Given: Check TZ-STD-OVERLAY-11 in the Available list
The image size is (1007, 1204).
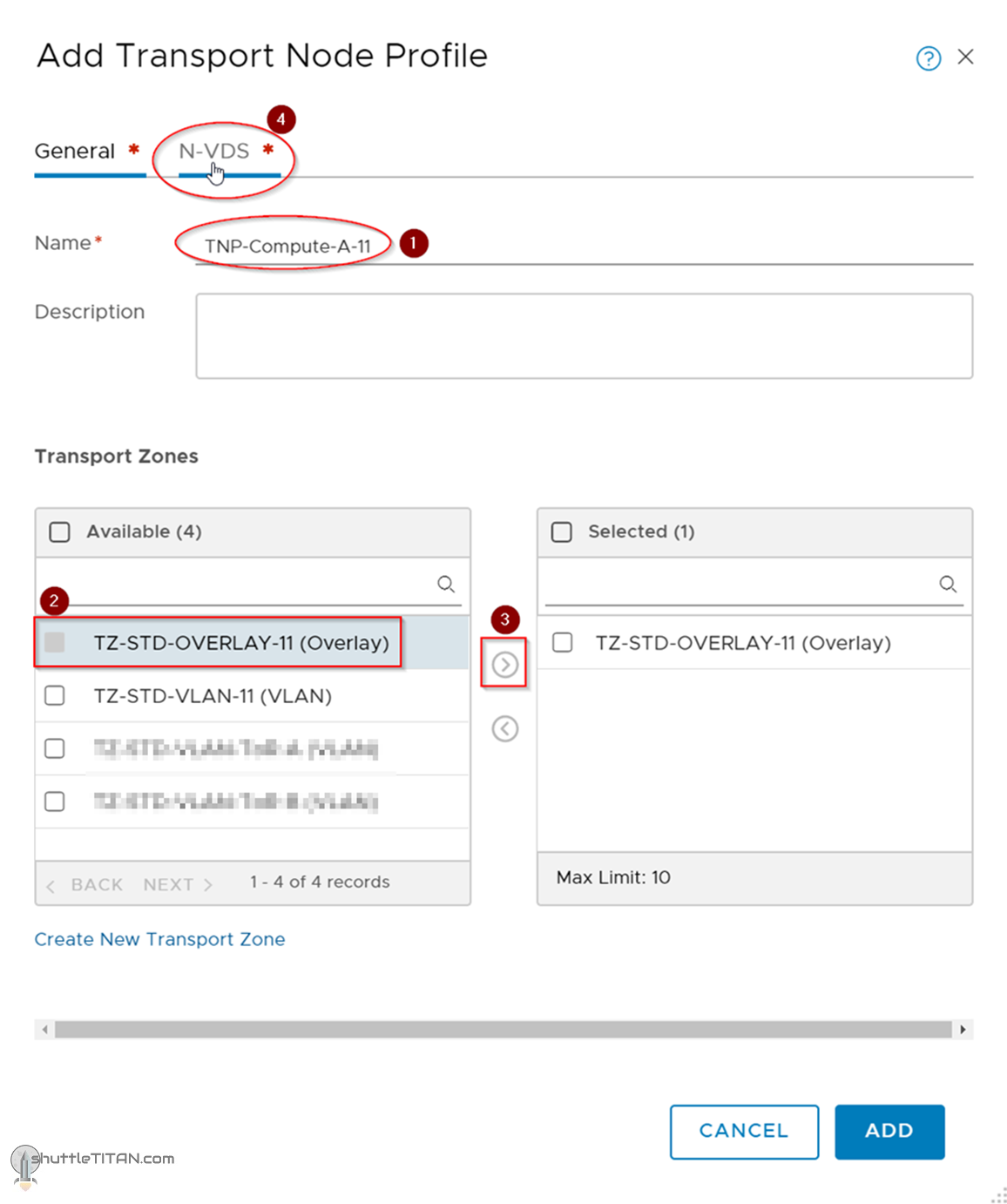Looking at the screenshot, I should pos(55,642).
